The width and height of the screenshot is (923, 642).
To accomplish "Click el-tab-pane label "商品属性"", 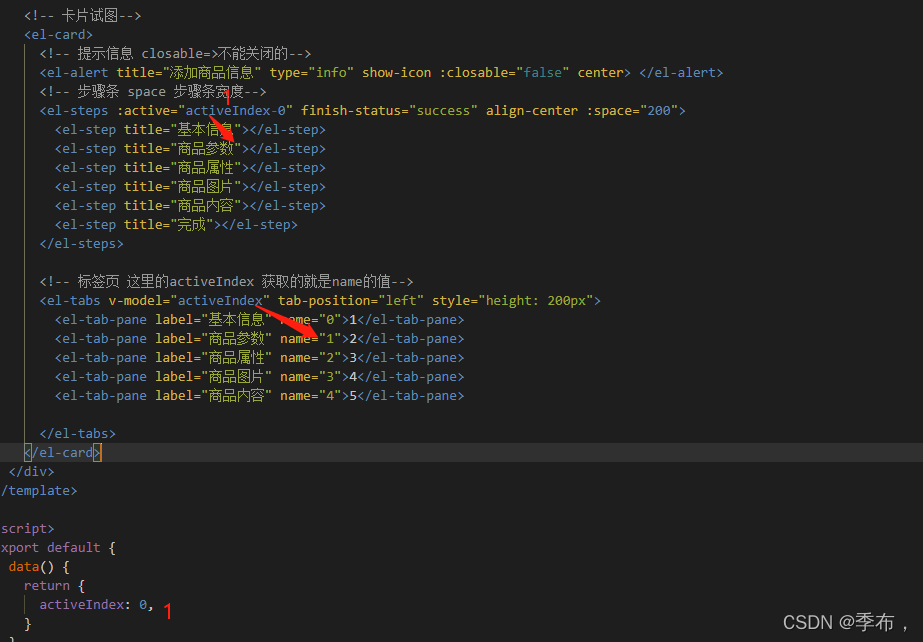I will pyautogui.click(x=213, y=358).
